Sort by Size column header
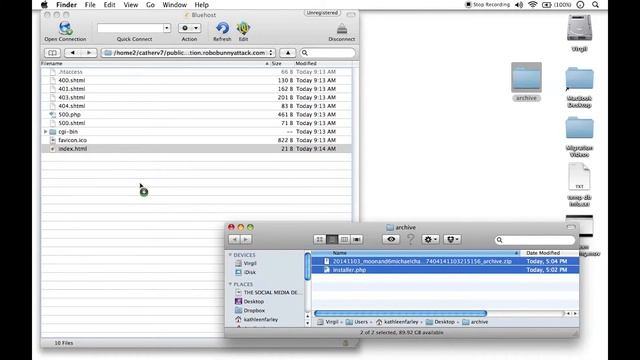Viewport: 640px width, 360px height. (282, 64)
